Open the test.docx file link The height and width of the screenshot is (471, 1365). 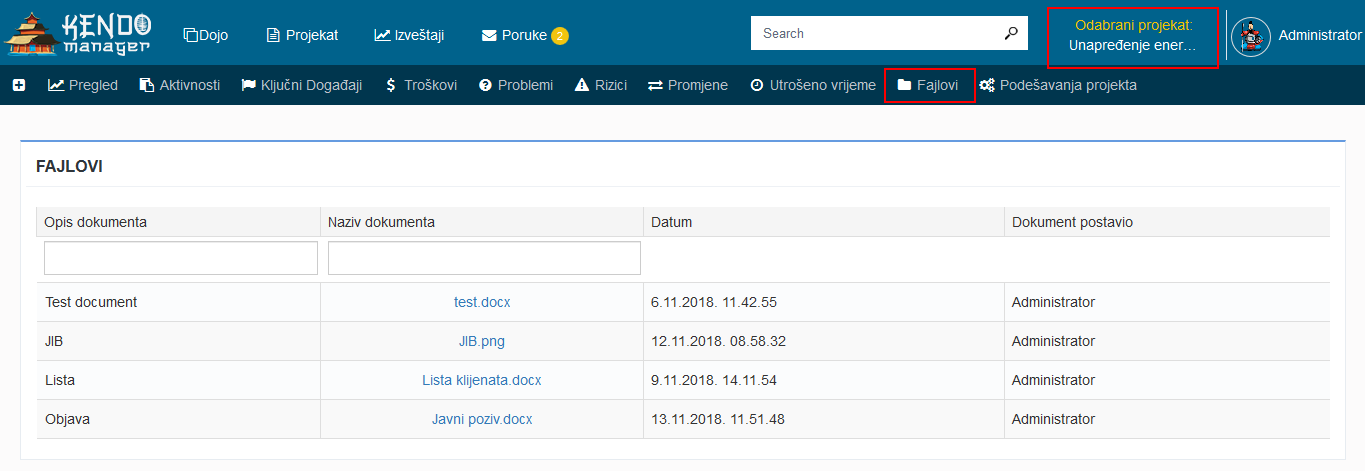482,302
